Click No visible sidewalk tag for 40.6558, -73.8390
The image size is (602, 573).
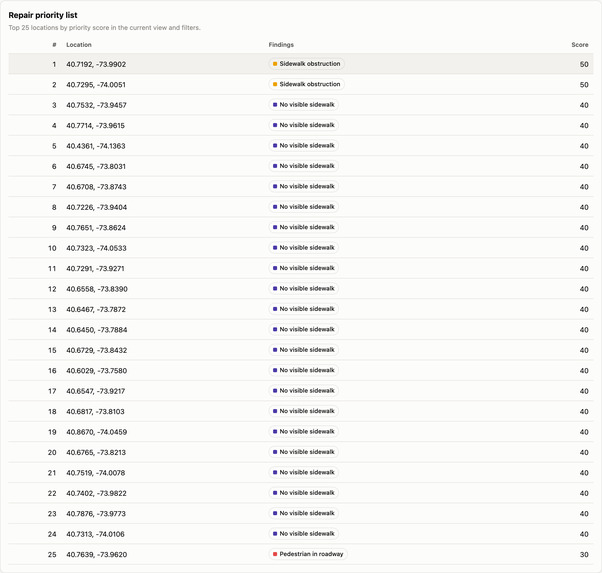[303, 288]
